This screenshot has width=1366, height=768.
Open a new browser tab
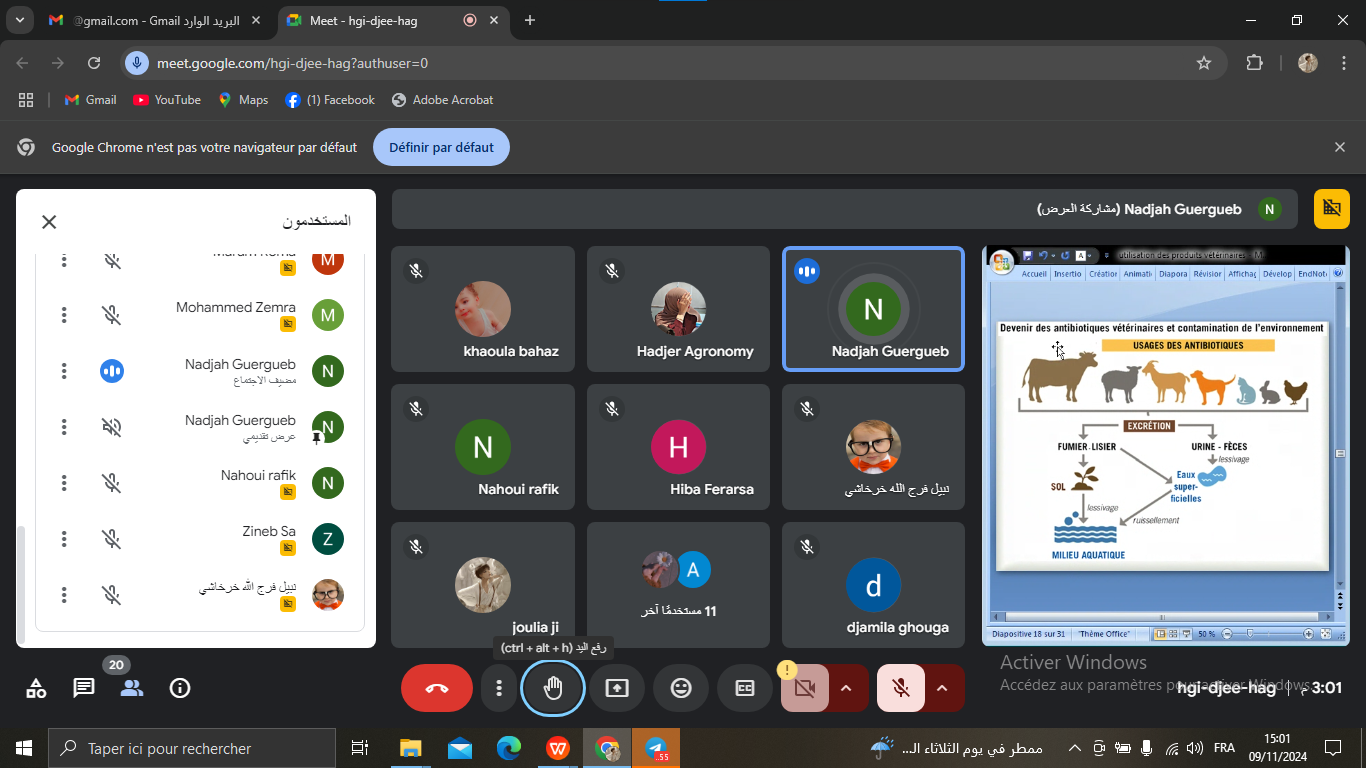(x=530, y=21)
